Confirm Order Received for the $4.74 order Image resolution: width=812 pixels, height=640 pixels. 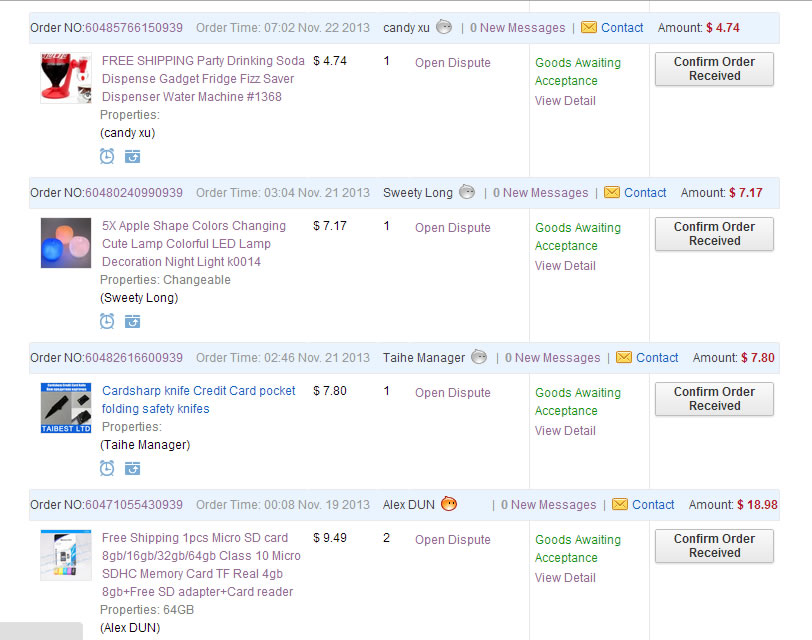point(714,69)
